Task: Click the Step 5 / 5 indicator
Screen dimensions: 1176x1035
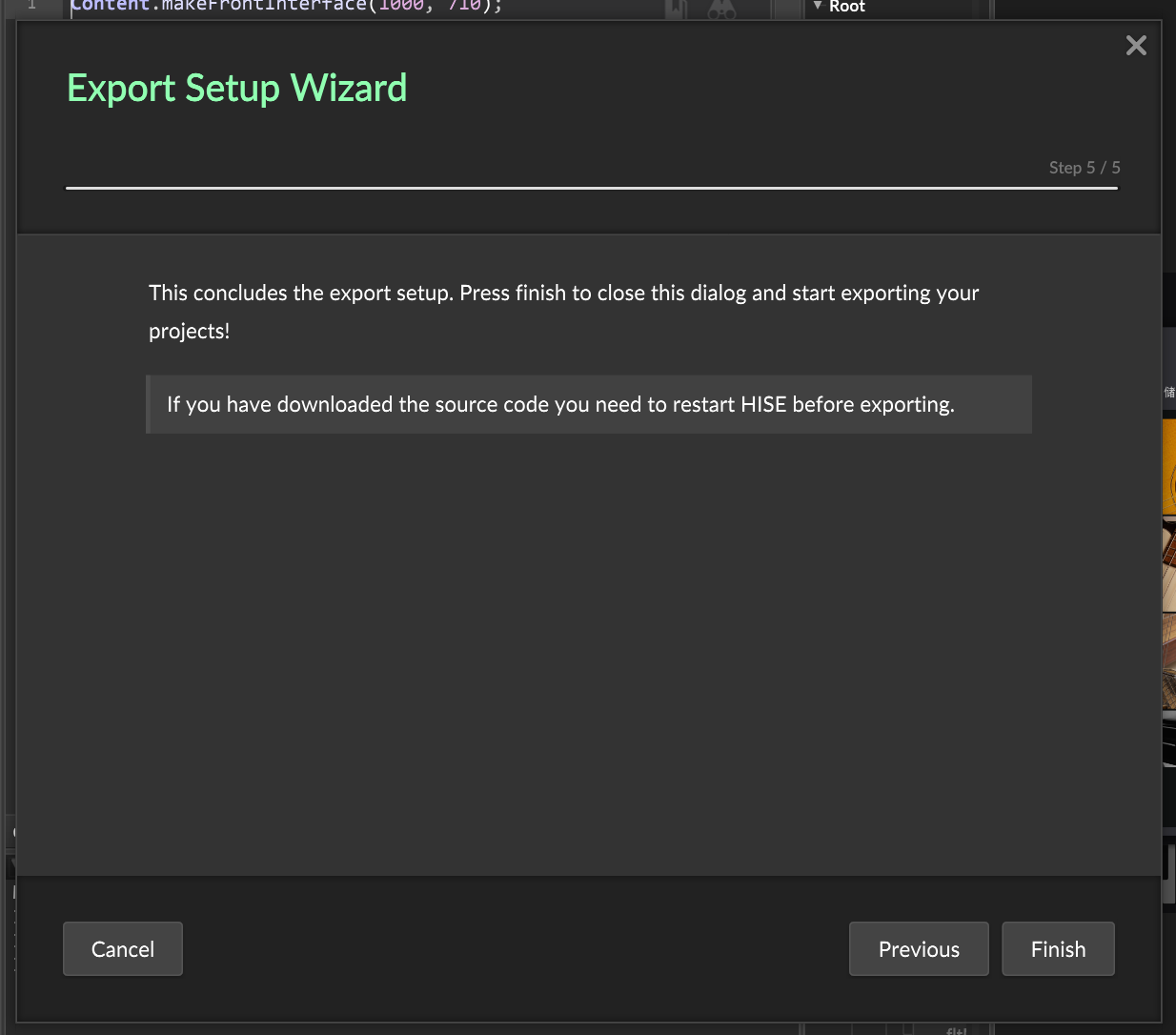Action: (1084, 168)
